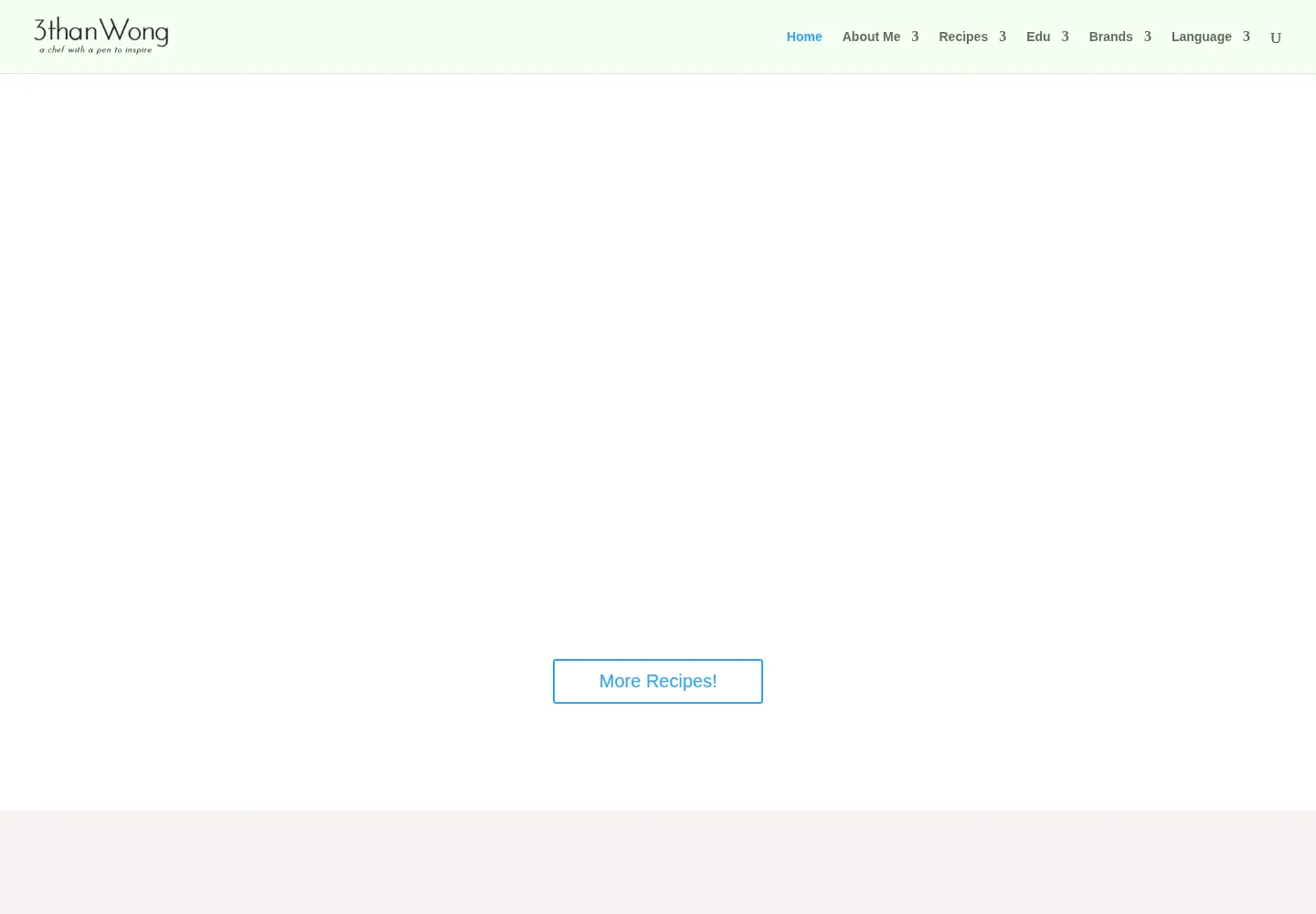Expand the Language dropdown arrow
This screenshot has height=914, width=1316.
click(x=1247, y=37)
